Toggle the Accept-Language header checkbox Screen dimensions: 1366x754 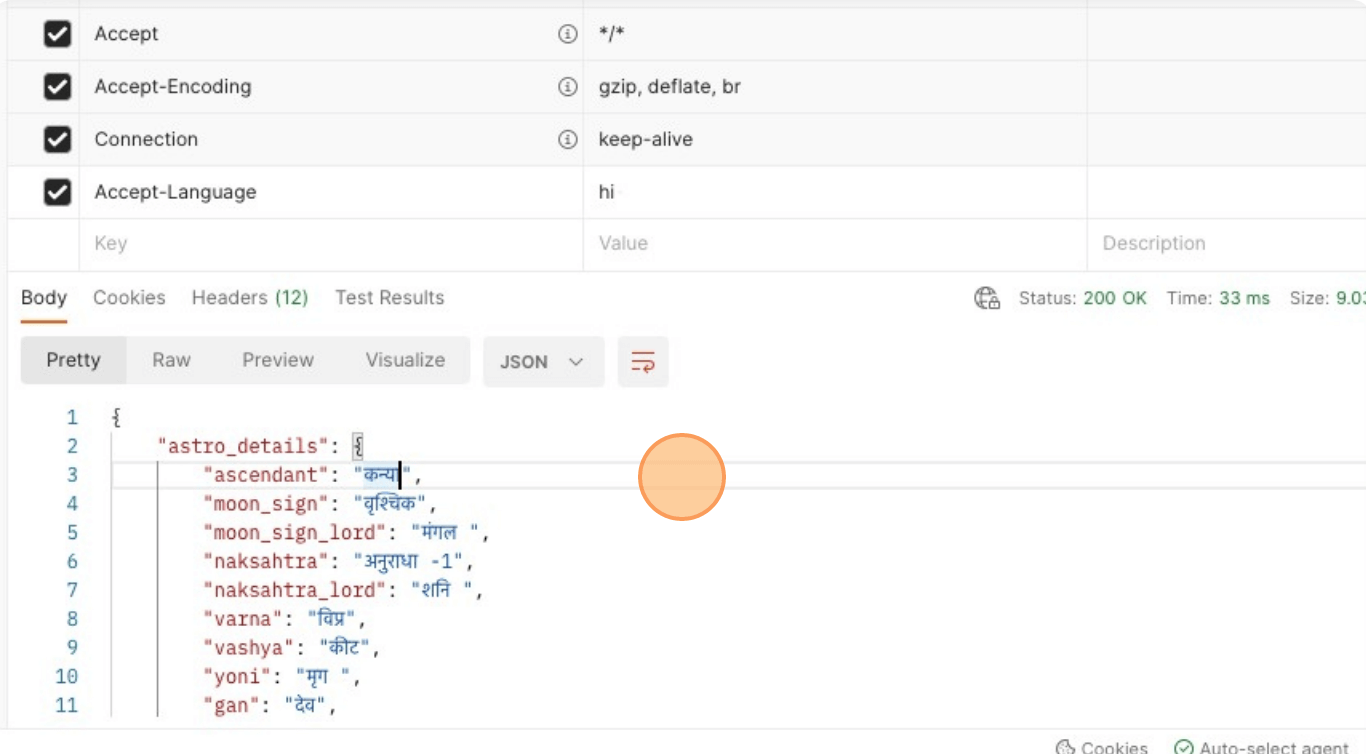57,192
